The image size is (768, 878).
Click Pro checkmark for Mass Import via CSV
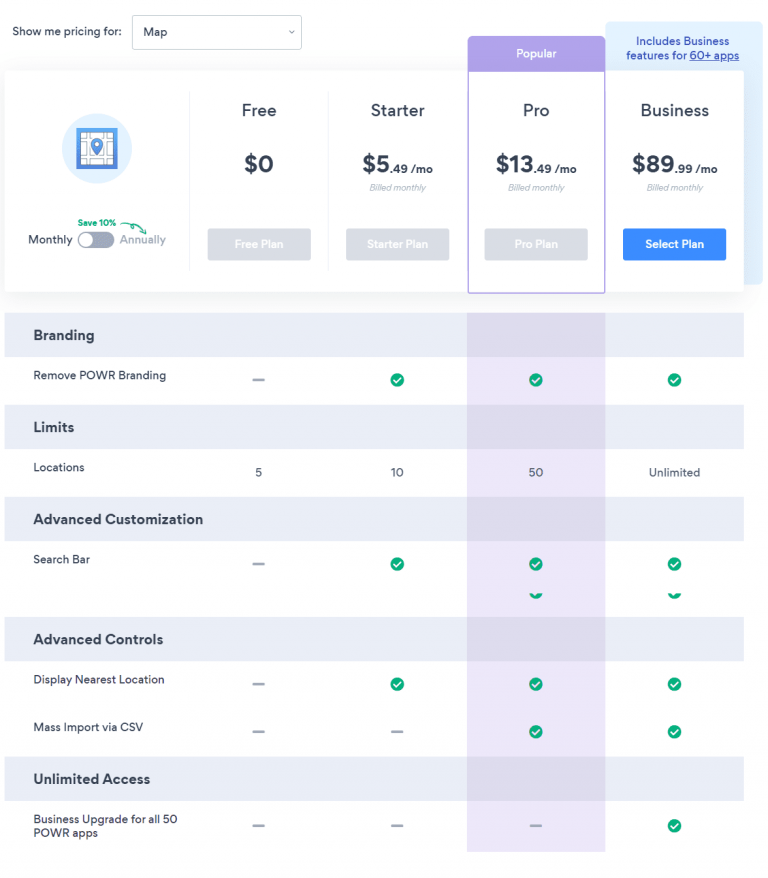point(536,732)
